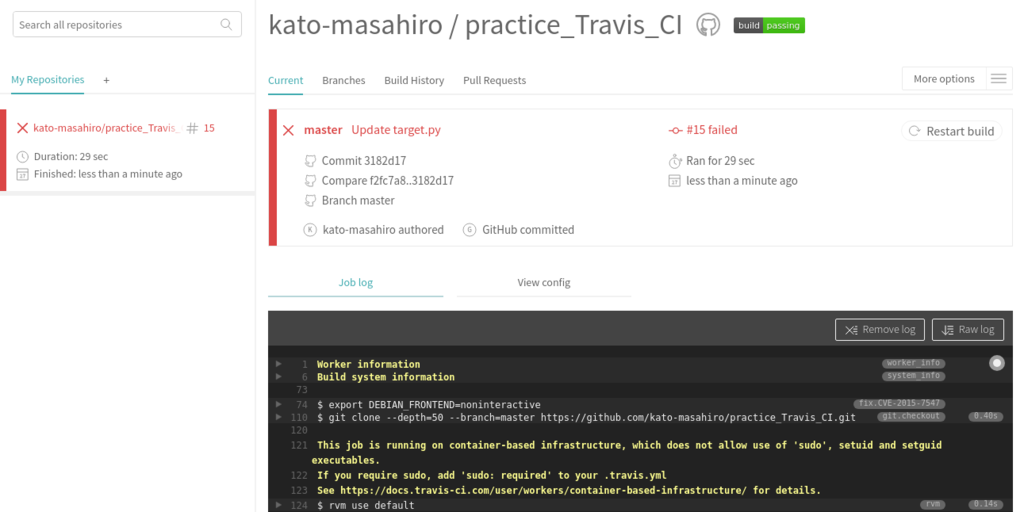
Task: Open the Pull Requests tab
Action: (494, 80)
